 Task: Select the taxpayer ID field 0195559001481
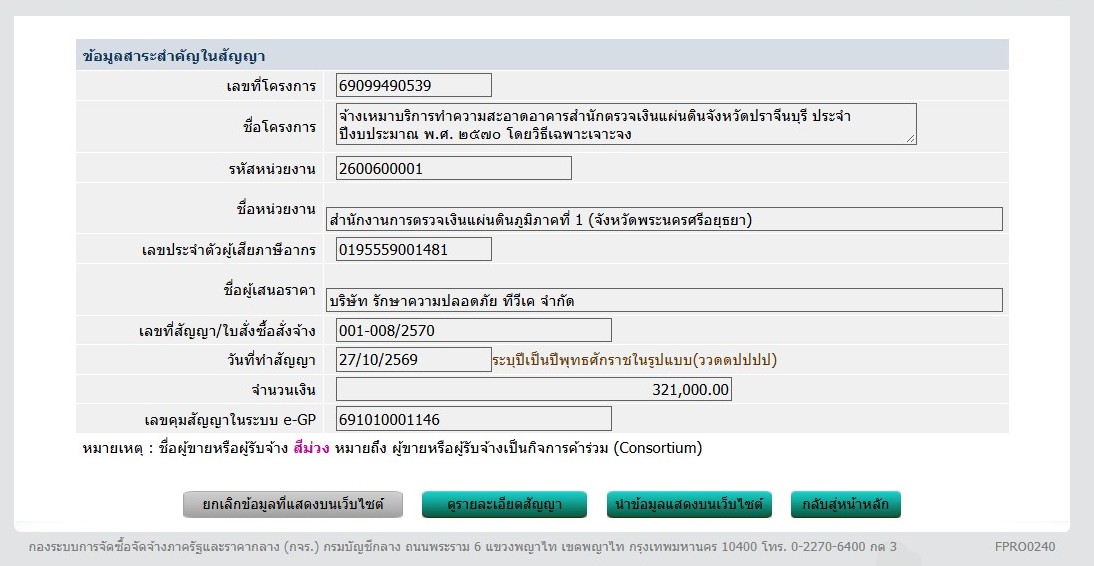(x=414, y=249)
